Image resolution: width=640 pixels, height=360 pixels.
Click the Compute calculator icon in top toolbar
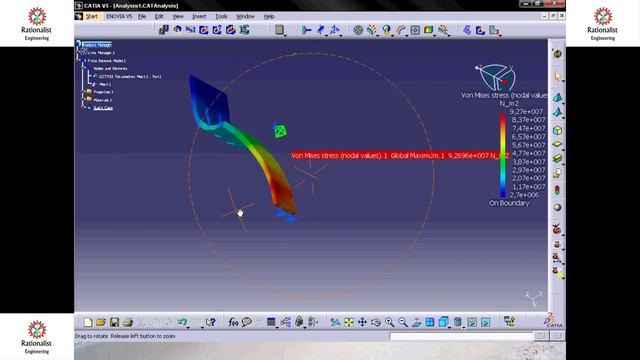(279, 30)
